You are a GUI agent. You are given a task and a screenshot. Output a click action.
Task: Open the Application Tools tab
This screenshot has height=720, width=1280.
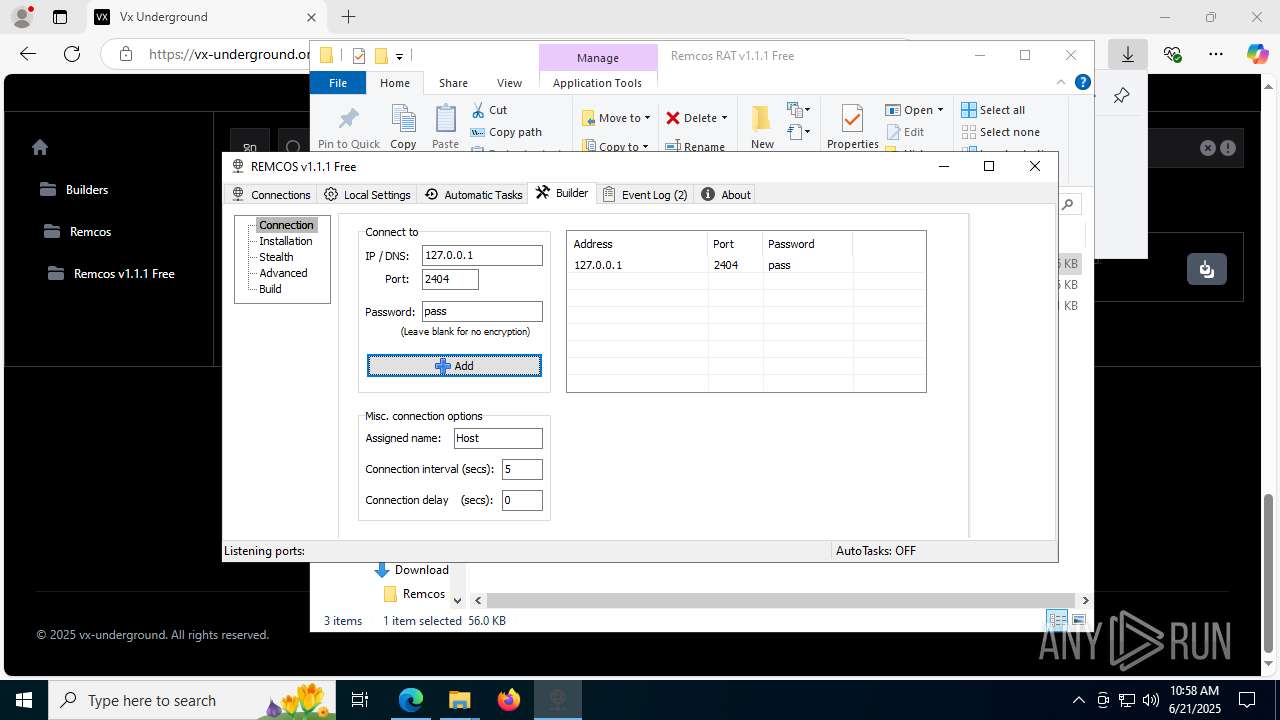pos(597,83)
